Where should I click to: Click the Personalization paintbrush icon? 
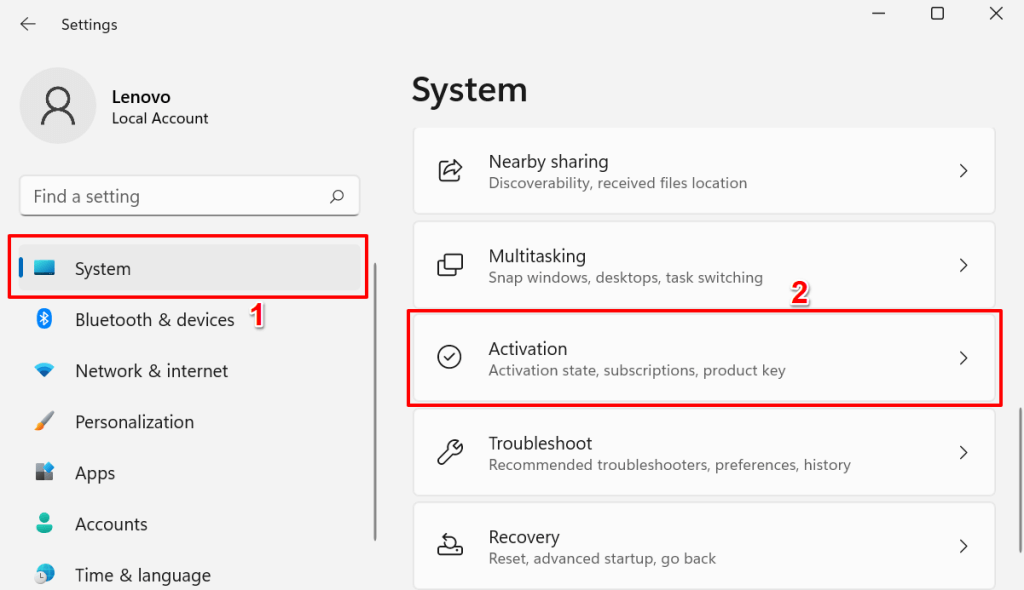tap(44, 422)
